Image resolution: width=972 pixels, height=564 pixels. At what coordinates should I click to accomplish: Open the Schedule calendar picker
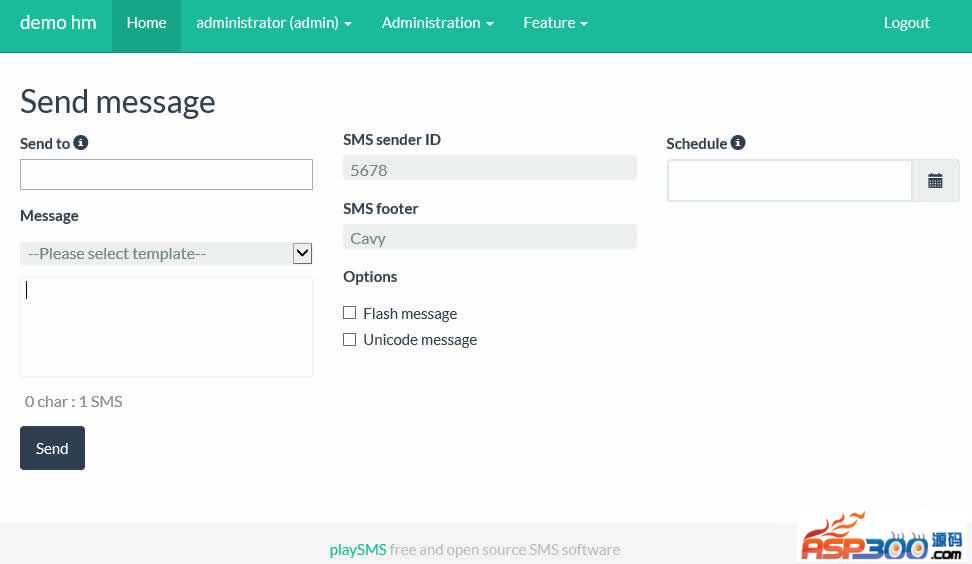point(935,181)
